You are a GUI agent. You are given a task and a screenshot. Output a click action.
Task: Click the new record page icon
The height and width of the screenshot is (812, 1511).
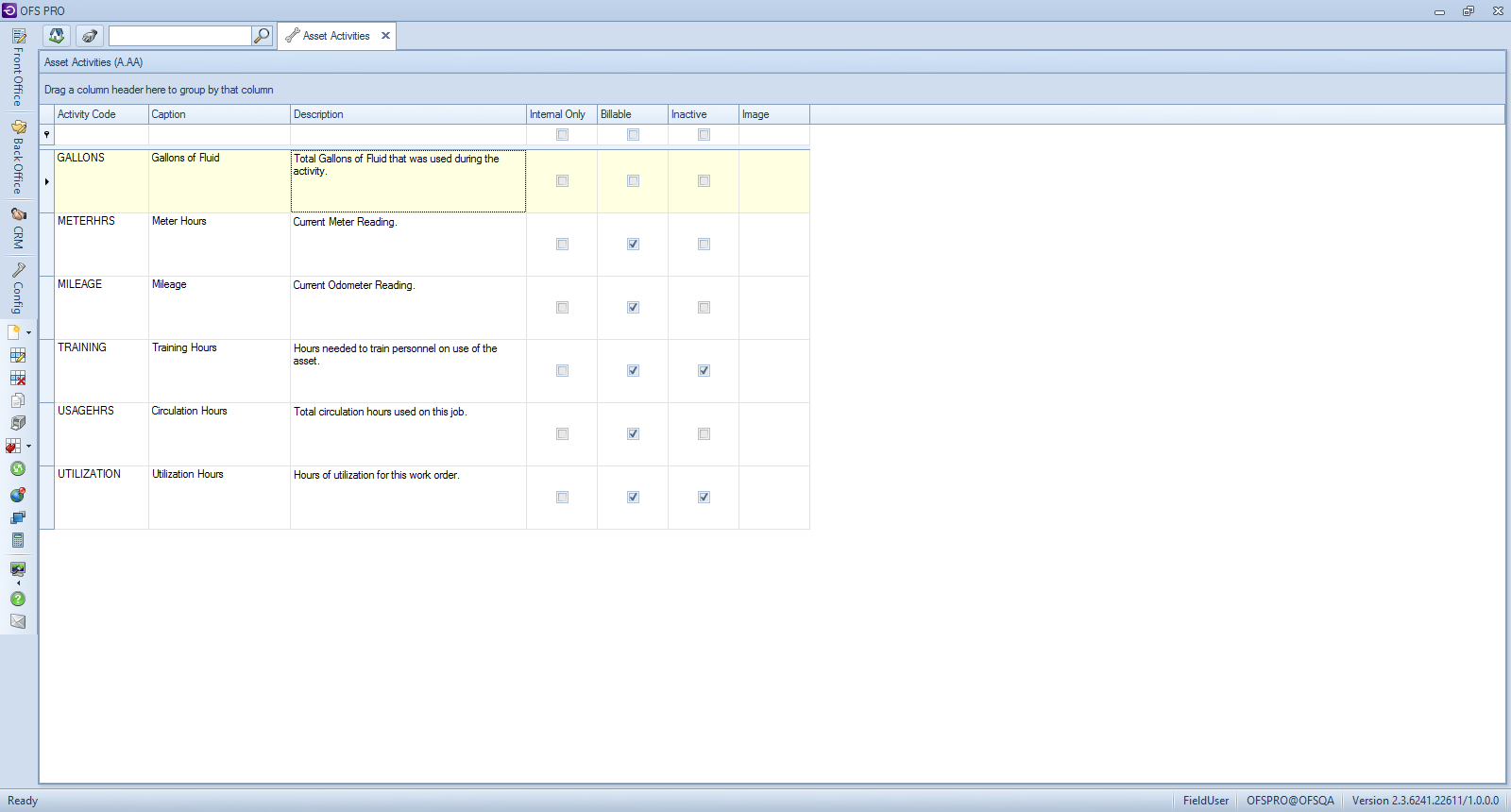14,332
